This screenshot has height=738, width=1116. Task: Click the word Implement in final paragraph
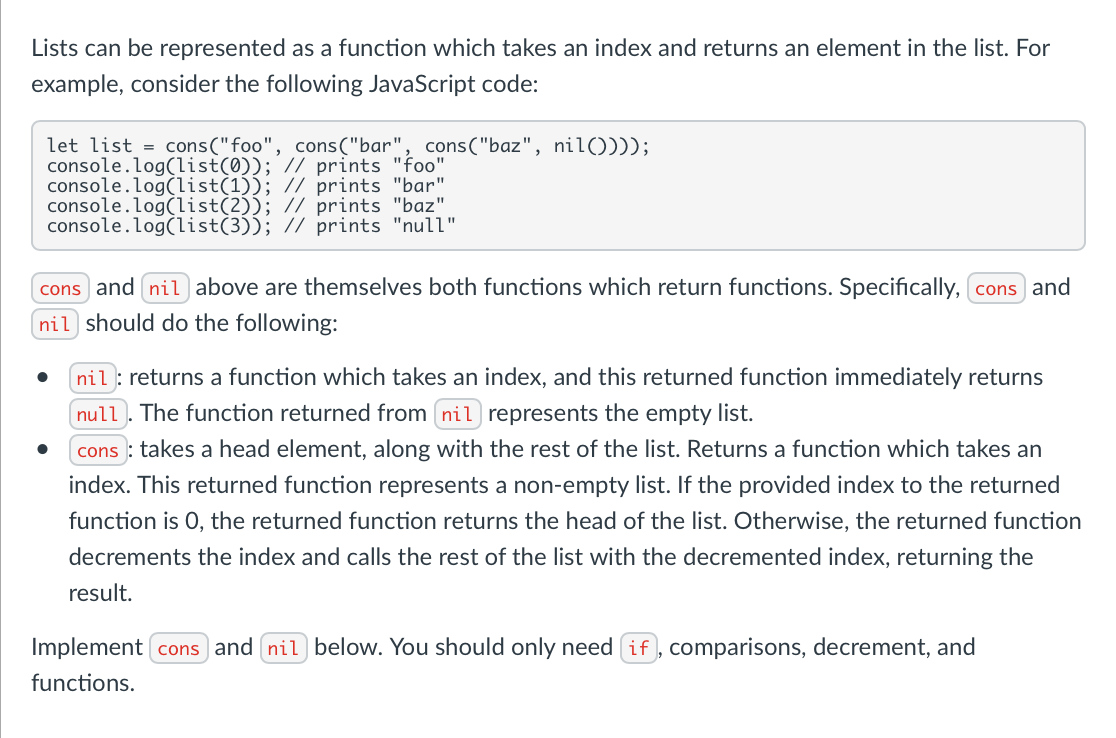[x=86, y=647]
